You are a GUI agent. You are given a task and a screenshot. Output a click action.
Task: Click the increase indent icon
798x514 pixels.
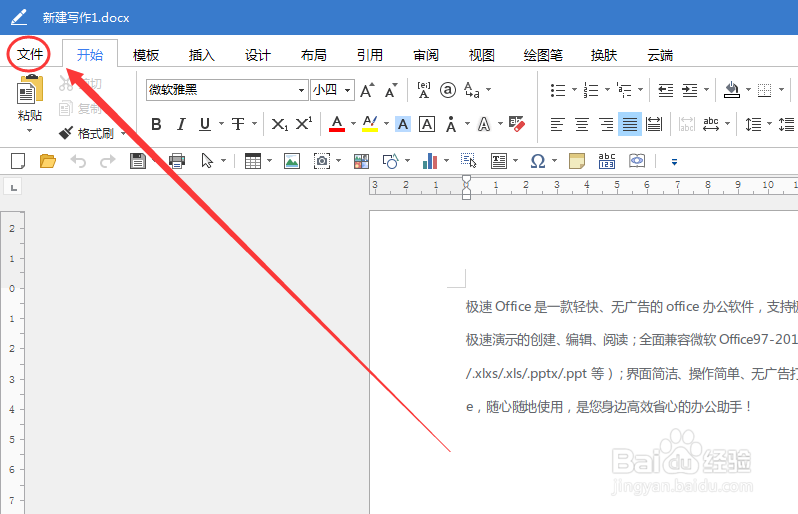tap(690, 90)
